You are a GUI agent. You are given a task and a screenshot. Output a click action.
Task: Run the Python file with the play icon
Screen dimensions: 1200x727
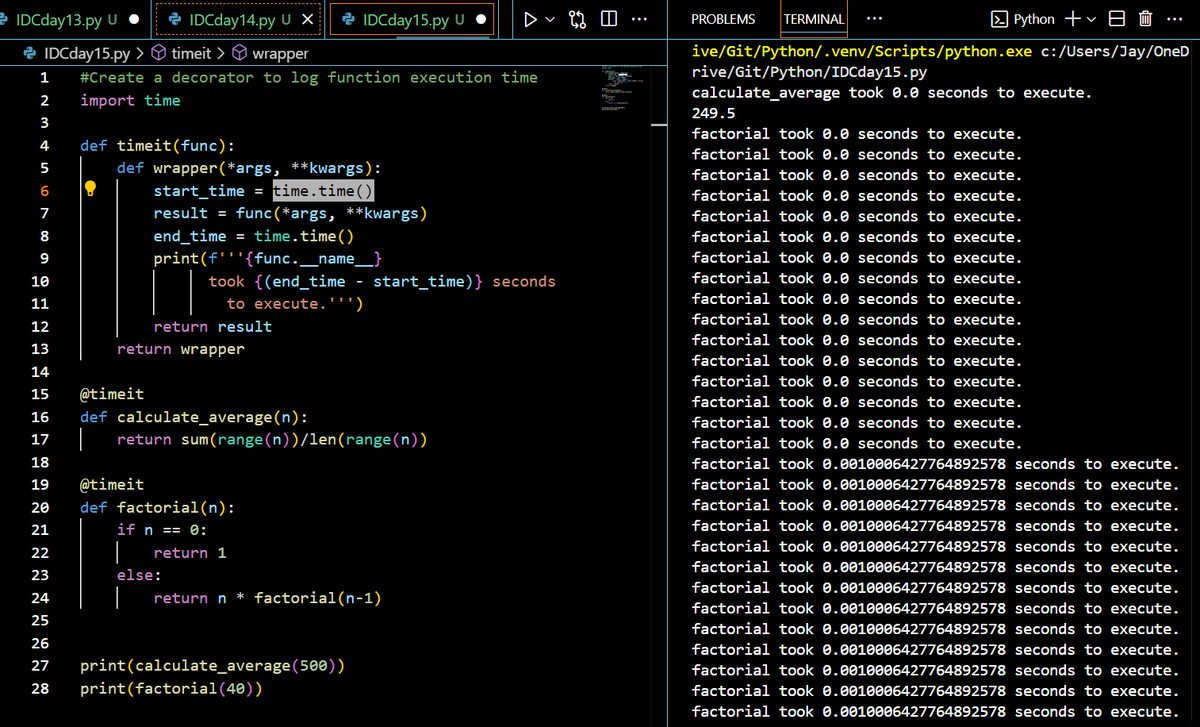pyautogui.click(x=531, y=19)
